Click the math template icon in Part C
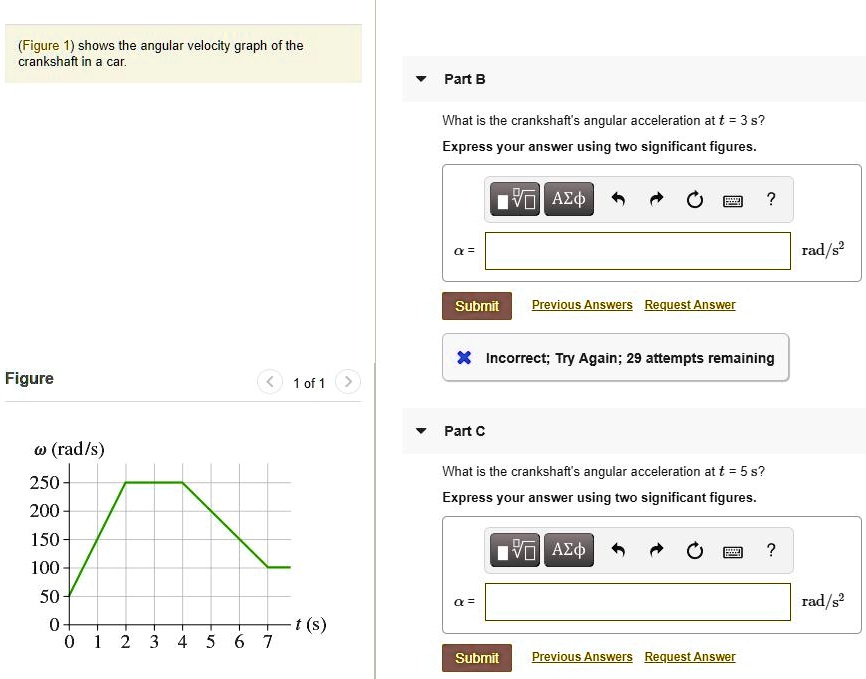Screen dimensions: 866x679 [515, 550]
